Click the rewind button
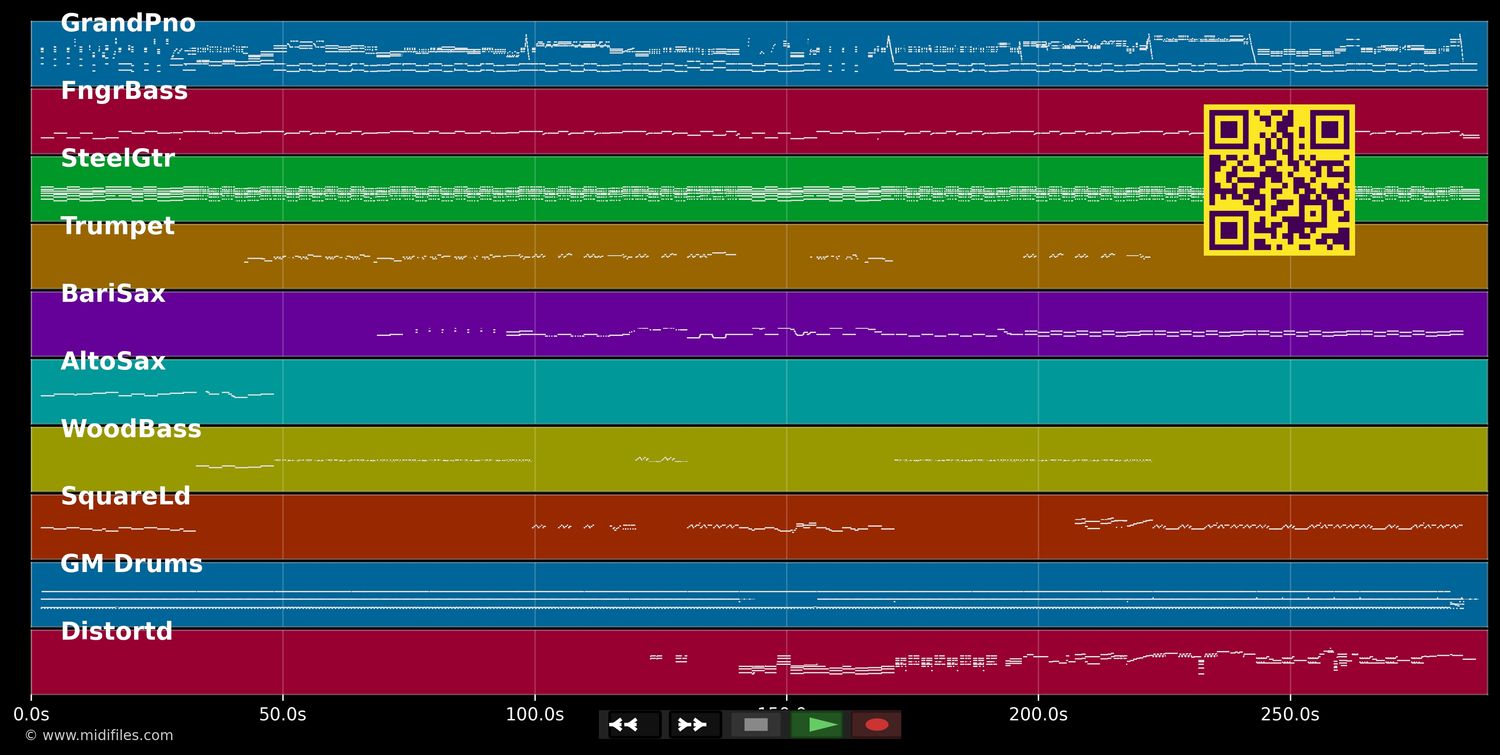The width and height of the screenshot is (1500, 755). point(633,725)
